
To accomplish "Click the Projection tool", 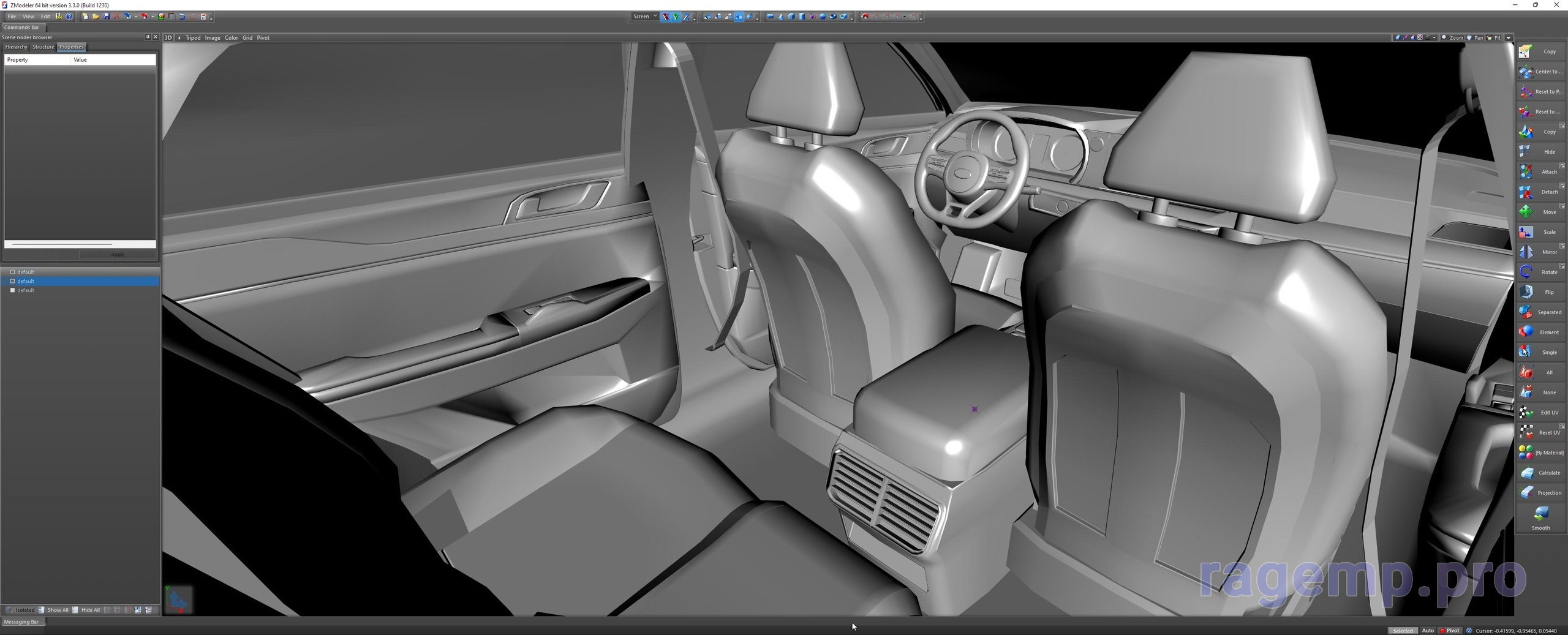I will [x=1540, y=492].
